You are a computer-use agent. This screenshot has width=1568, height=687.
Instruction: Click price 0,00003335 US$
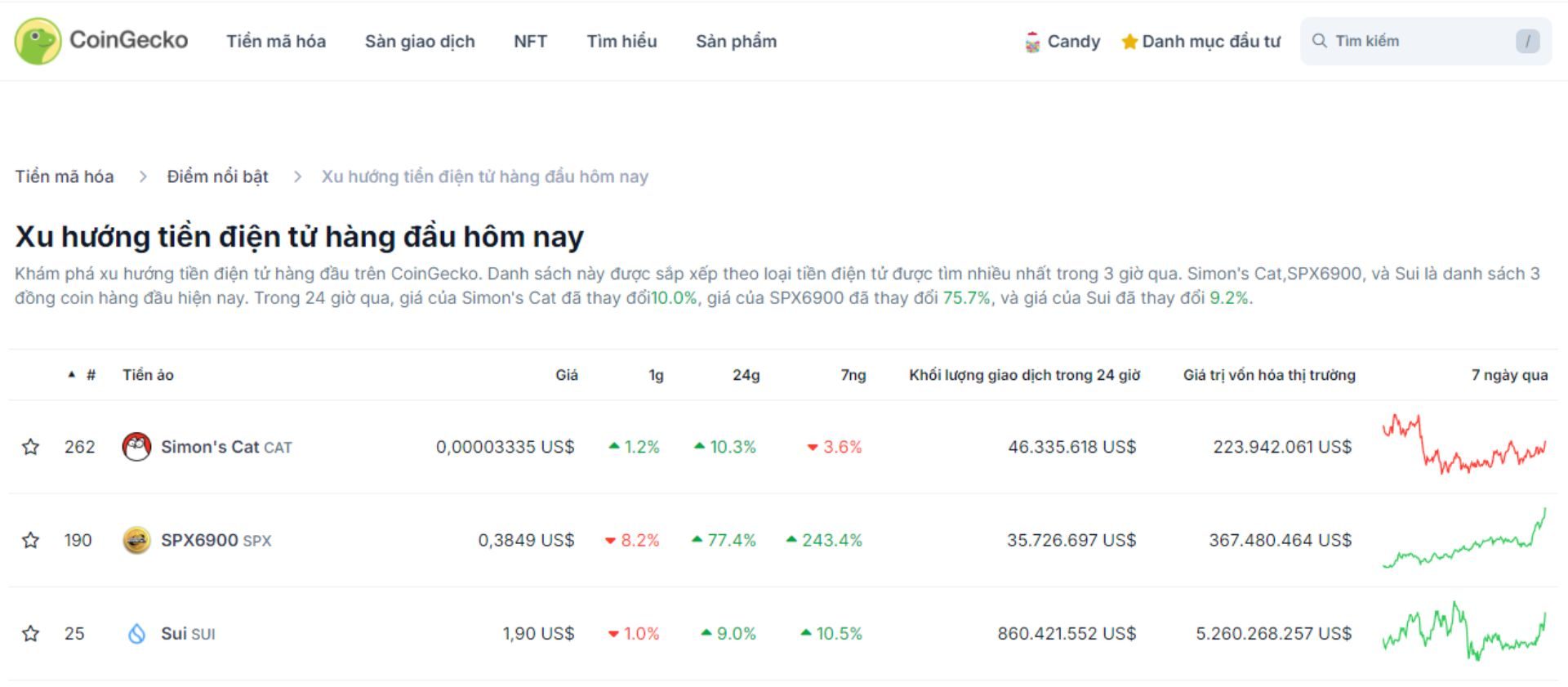click(x=505, y=447)
